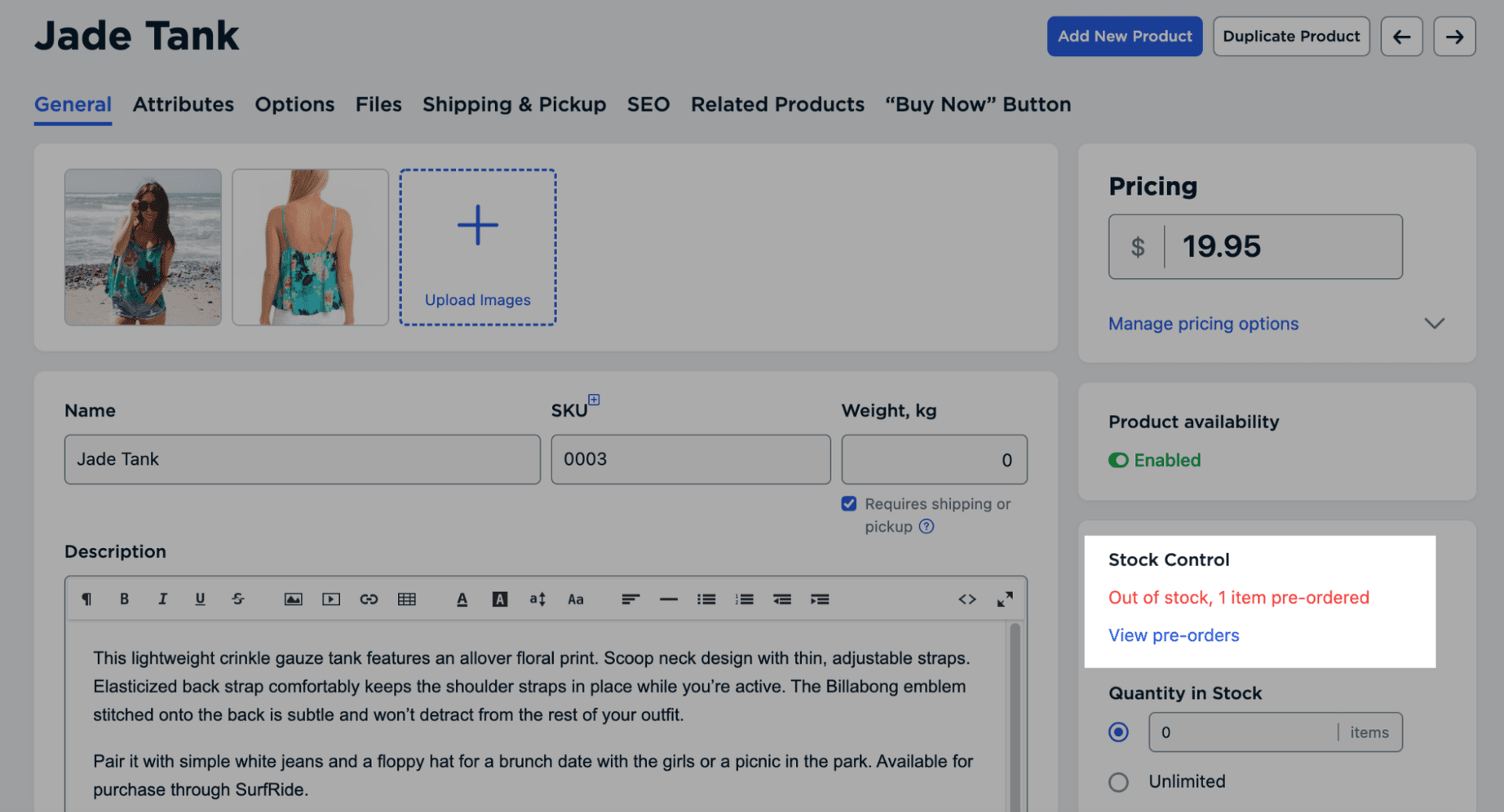
Task: Open the HTML source code view
Action: (967, 599)
